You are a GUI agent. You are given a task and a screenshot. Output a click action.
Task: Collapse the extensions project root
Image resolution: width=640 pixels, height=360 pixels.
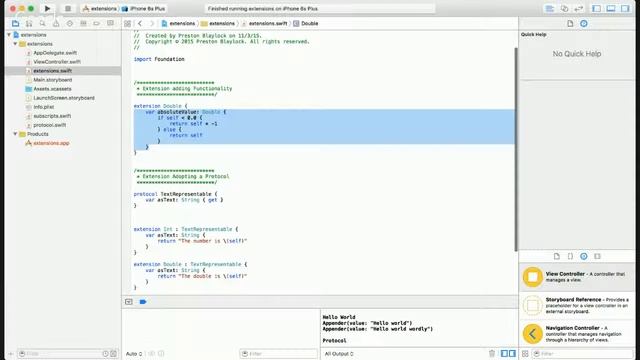coord(9,35)
